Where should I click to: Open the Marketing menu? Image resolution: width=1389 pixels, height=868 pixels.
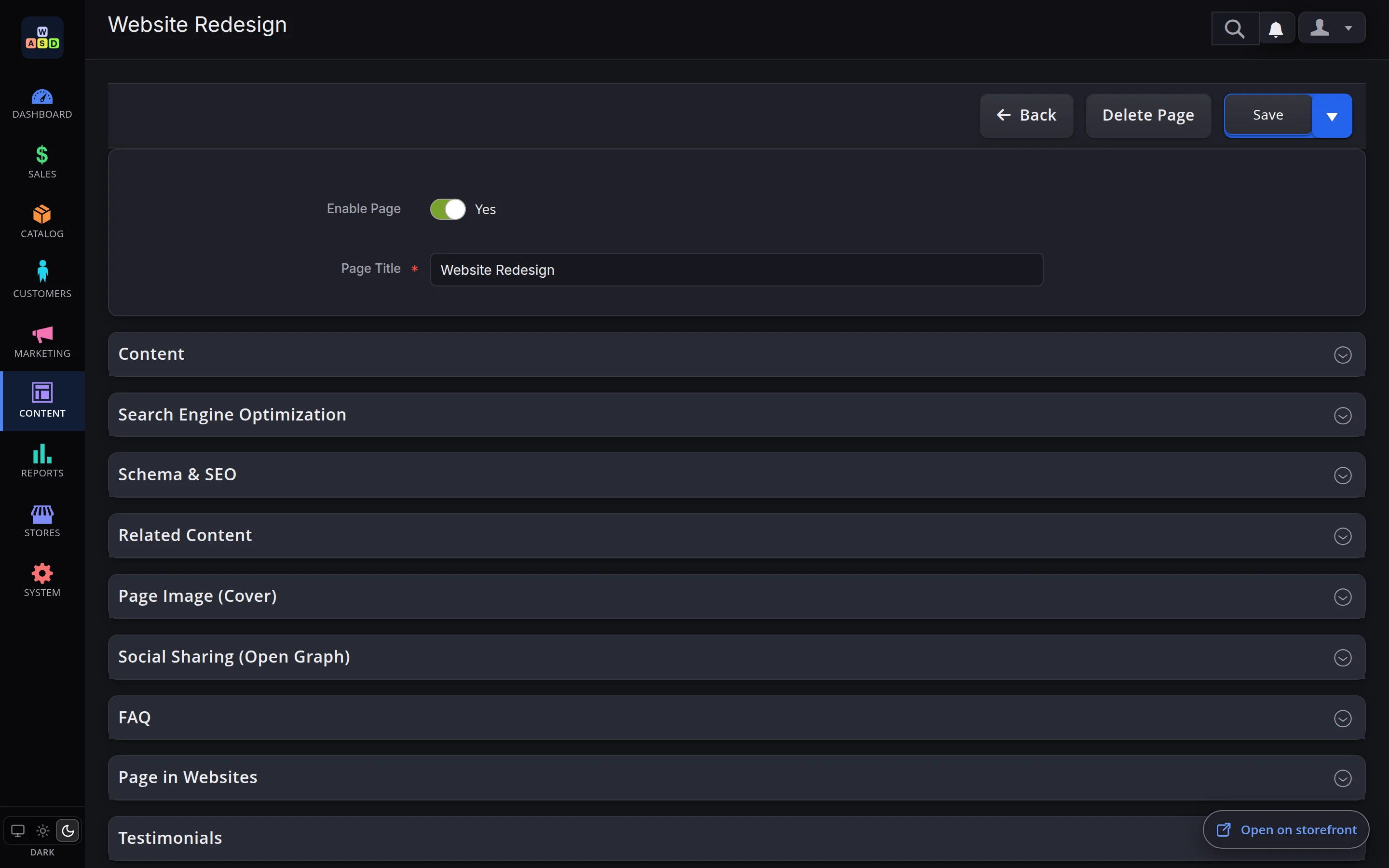[x=42, y=341]
